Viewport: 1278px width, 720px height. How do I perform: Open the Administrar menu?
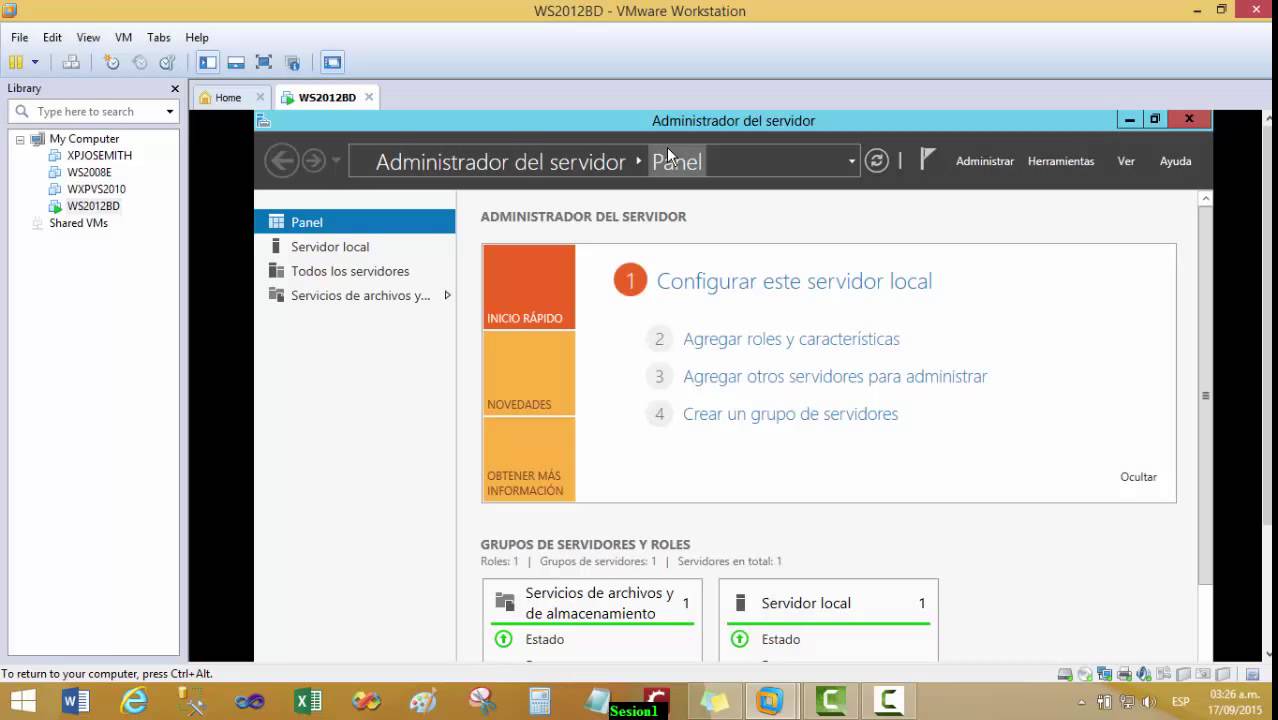tap(984, 161)
